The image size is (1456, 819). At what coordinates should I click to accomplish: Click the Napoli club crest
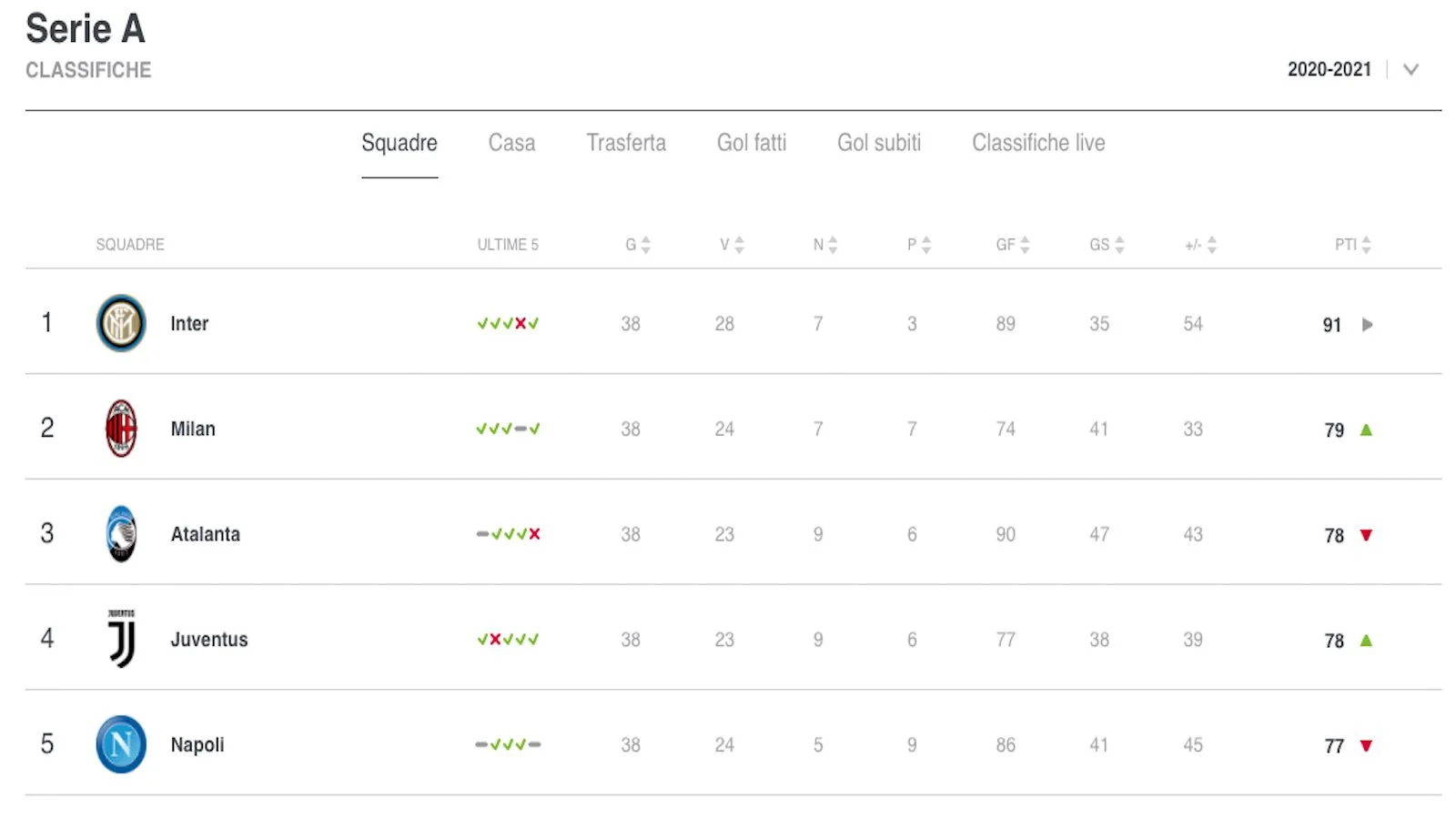[121, 744]
